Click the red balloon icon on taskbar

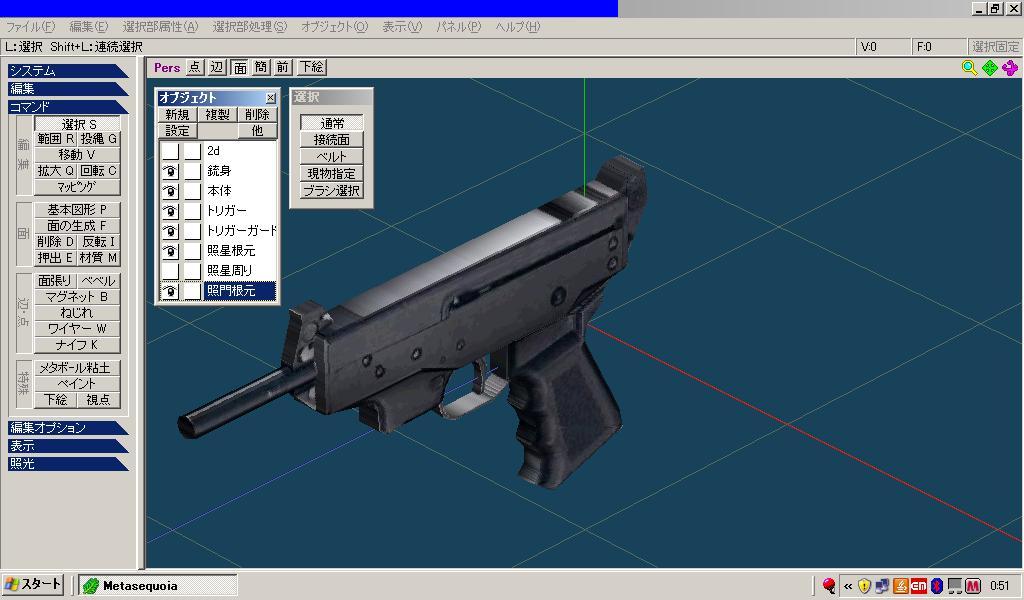(829, 586)
